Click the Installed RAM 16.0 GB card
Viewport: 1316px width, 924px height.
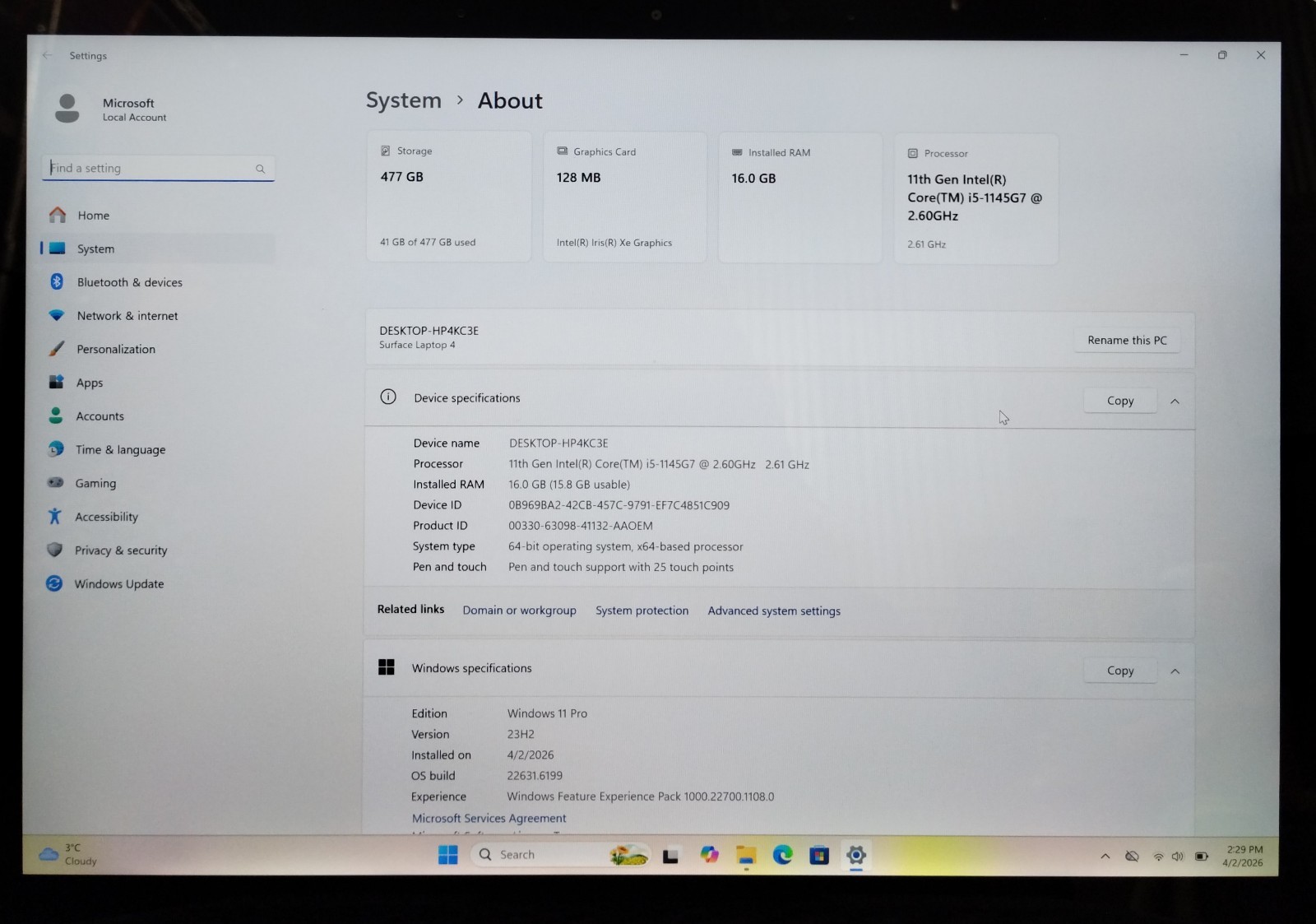pyautogui.click(x=800, y=198)
